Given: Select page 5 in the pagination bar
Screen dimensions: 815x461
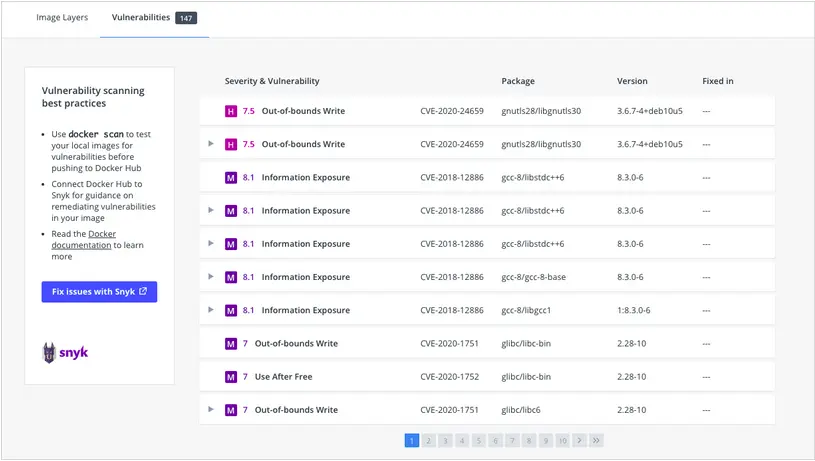Looking at the screenshot, I should 478,440.
